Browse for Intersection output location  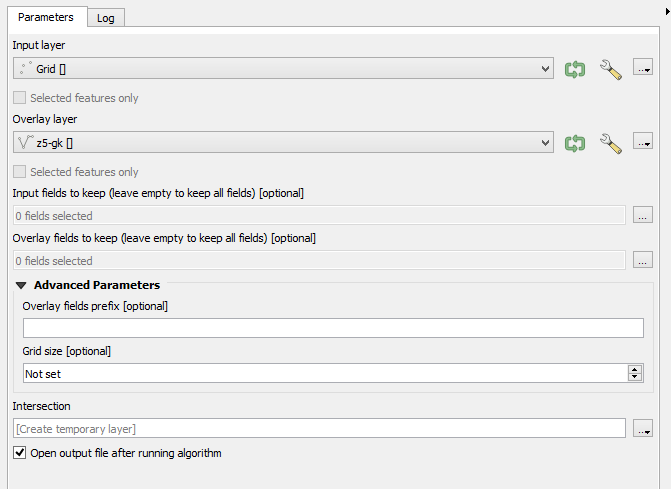643,429
